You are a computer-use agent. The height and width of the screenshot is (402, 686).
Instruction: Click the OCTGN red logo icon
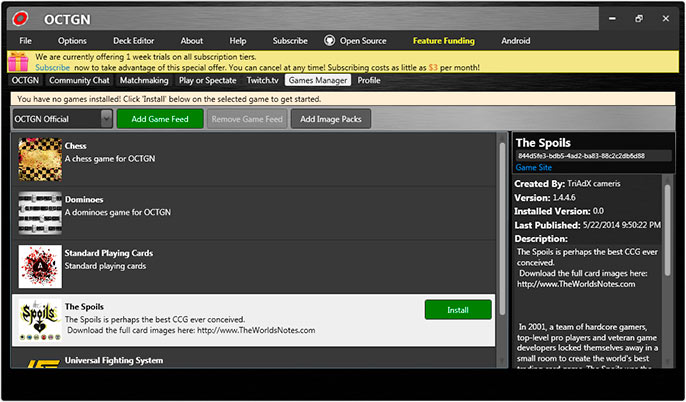point(20,18)
